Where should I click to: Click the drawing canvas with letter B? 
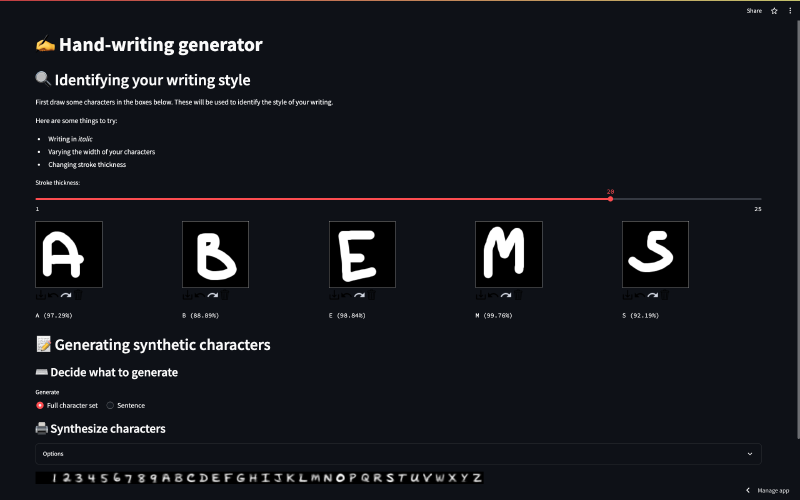[x=215, y=254]
